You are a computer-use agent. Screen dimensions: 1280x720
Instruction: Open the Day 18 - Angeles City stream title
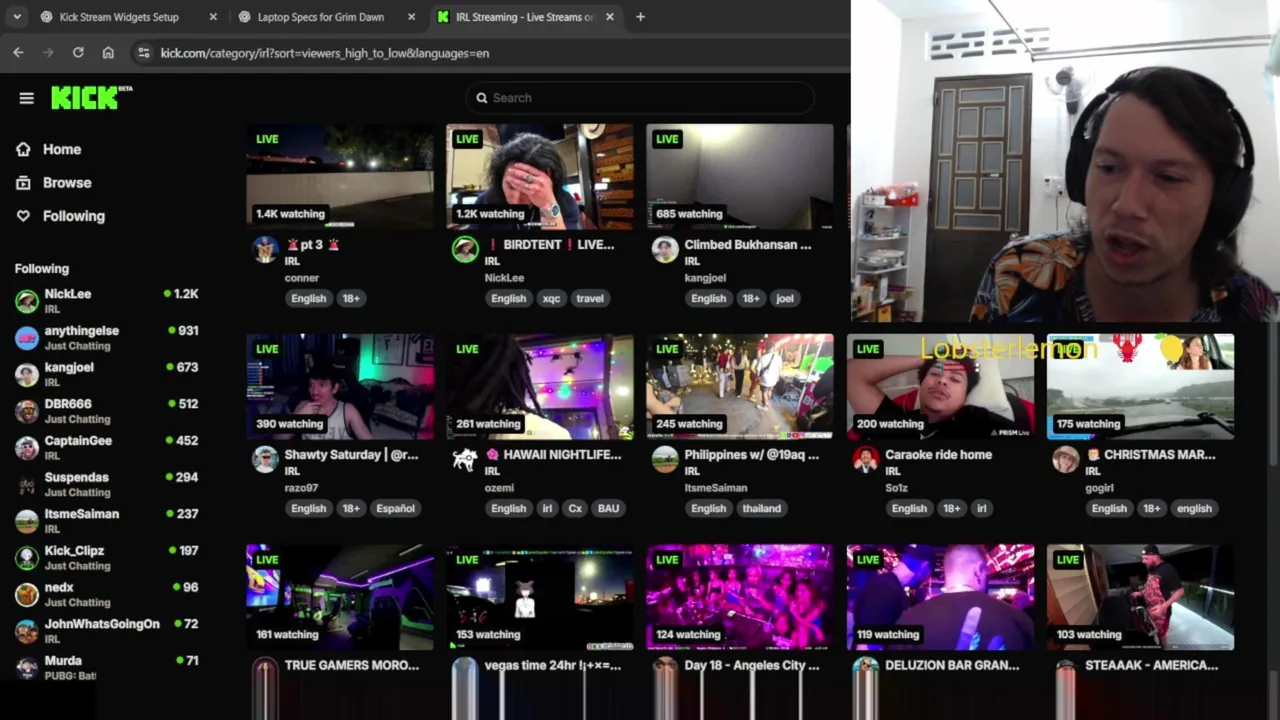(x=751, y=665)
